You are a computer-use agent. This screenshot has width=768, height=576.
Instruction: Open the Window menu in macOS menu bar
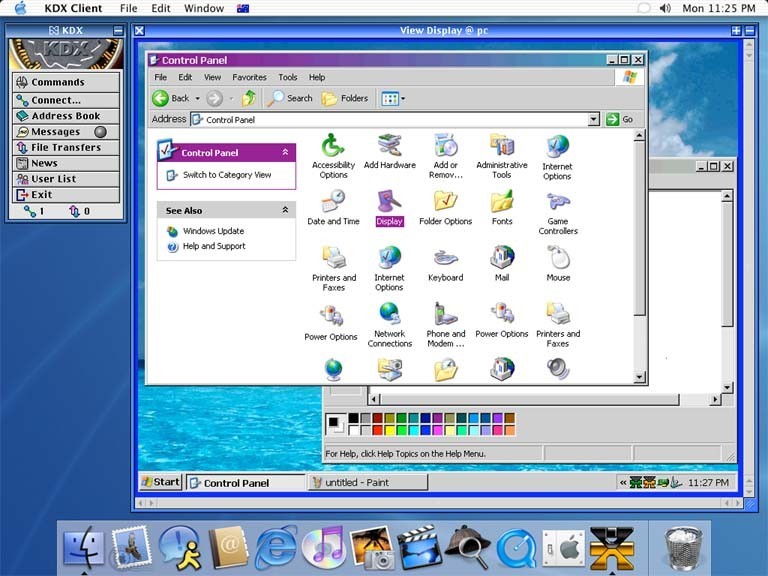(204, 8)
